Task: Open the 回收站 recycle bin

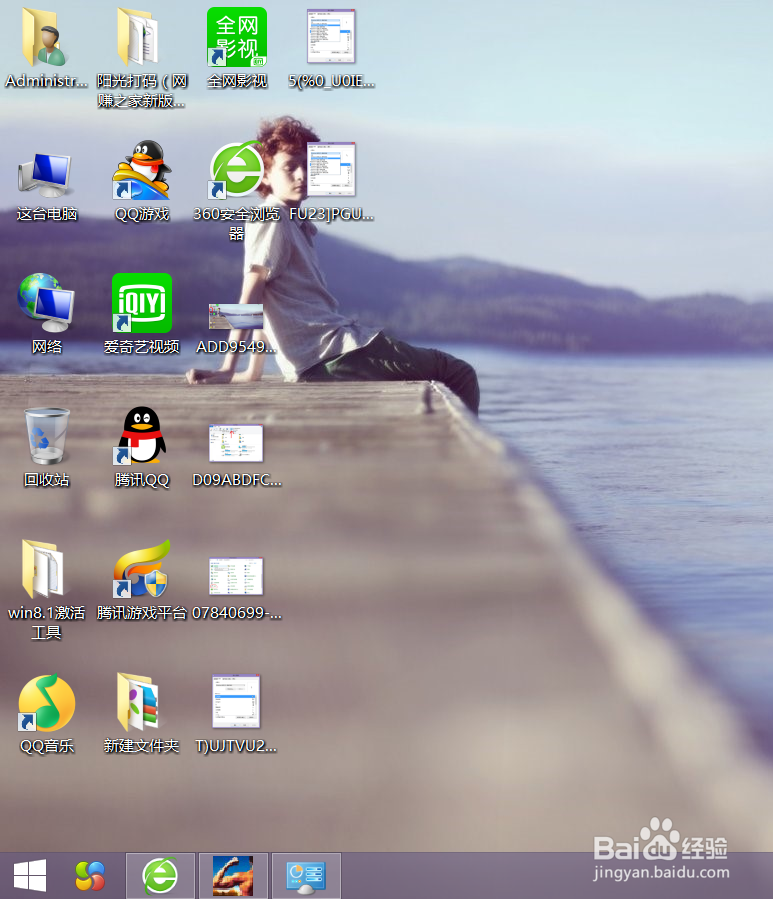Action: (46, 436)
